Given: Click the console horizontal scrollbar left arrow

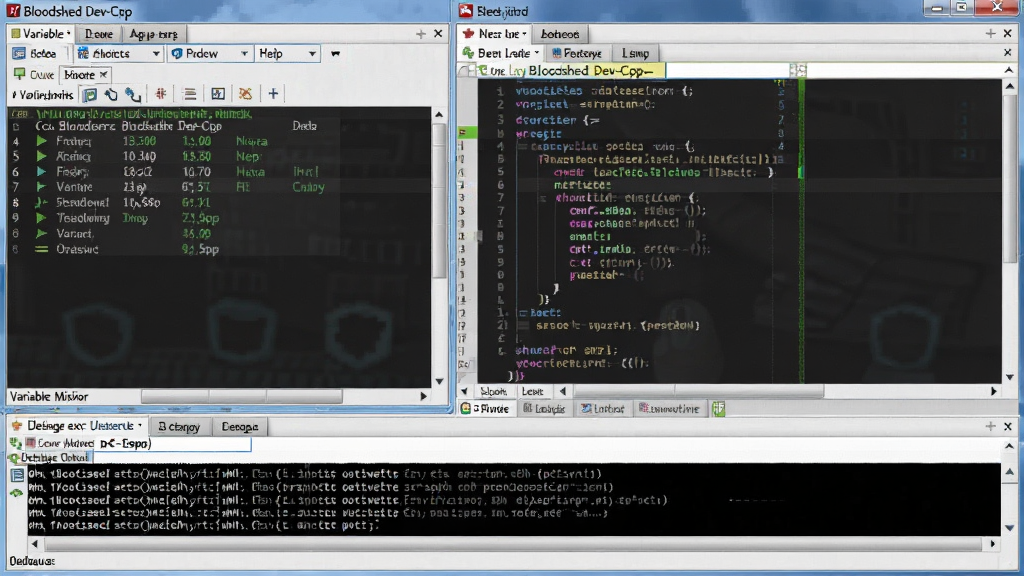Looking at the screenshot, I should click(x=35, y=543).
